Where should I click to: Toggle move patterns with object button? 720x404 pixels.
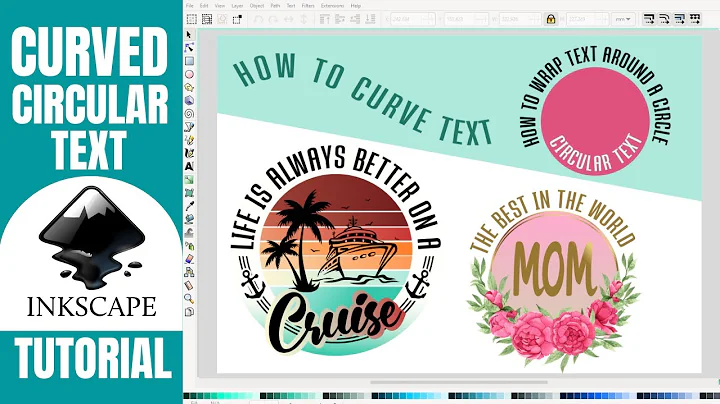(695, 19)
